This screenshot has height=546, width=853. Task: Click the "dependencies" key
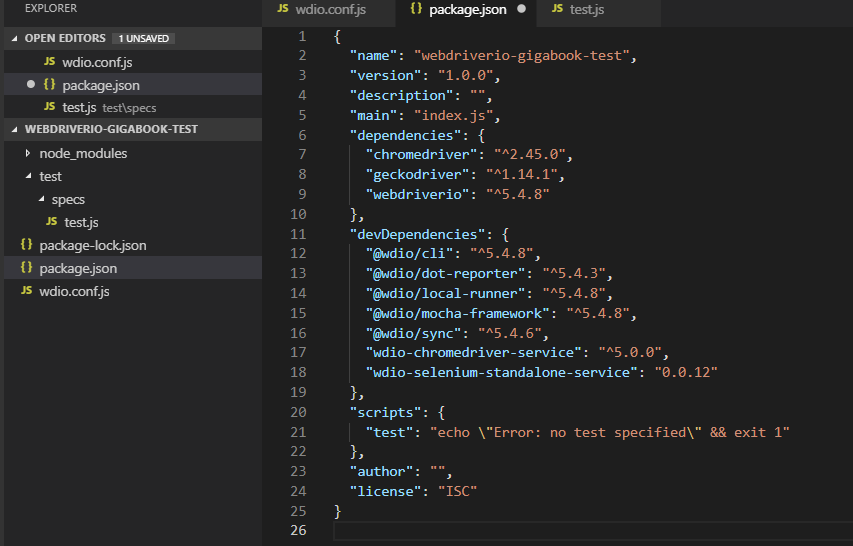click(405, 135)
